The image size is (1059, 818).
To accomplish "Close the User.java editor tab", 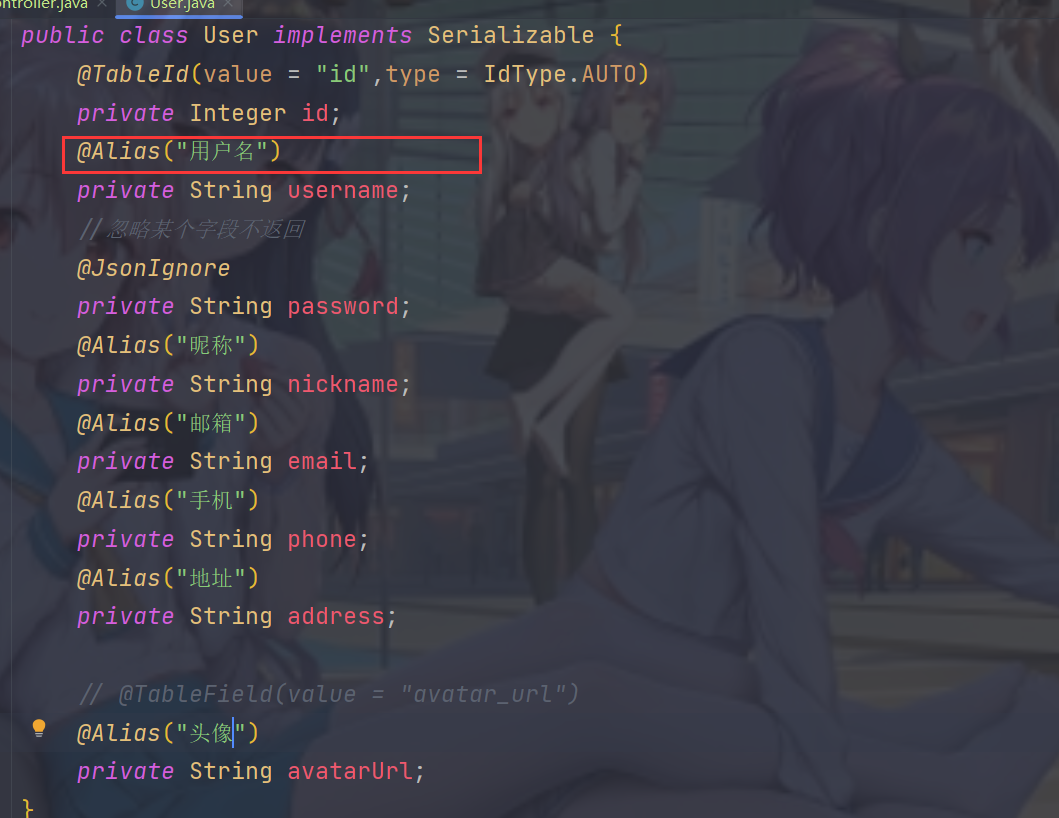I will 228,4.
